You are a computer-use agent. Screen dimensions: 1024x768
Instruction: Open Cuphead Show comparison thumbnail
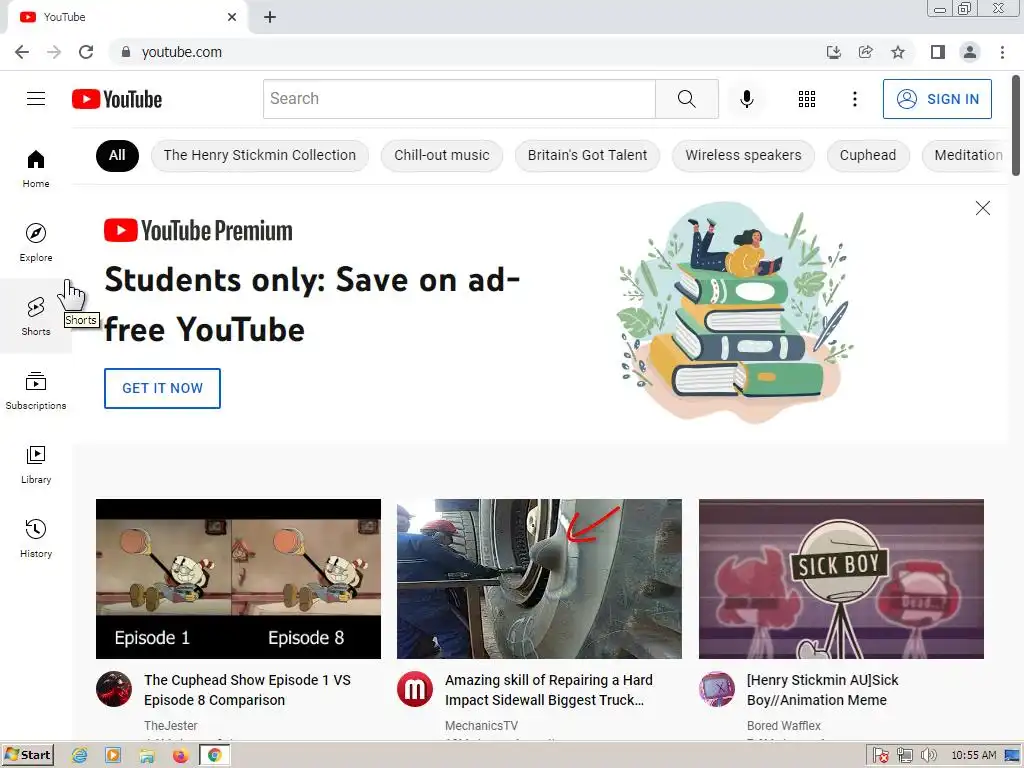point(238,579)
